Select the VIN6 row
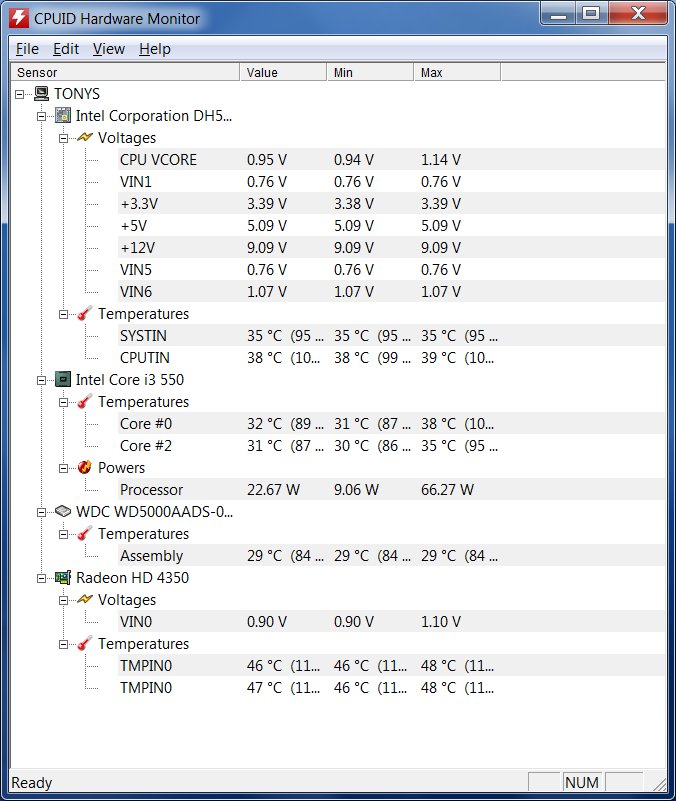 coord(391,291)
